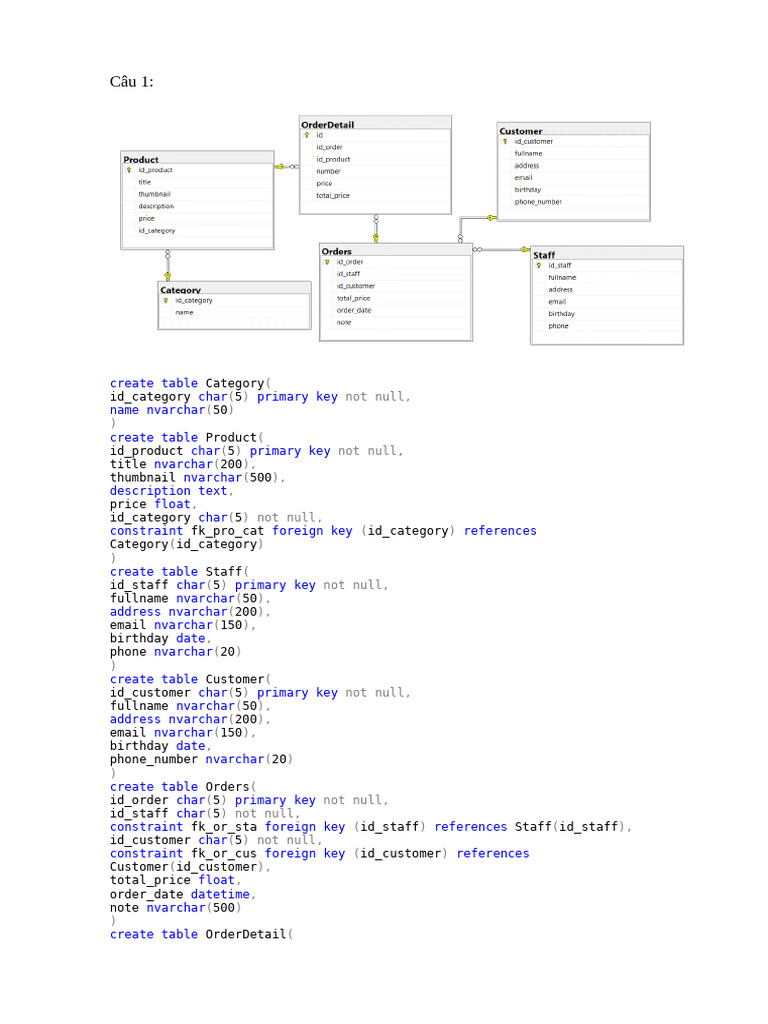Click the Customer table header in diagram

tap(573, 131)
